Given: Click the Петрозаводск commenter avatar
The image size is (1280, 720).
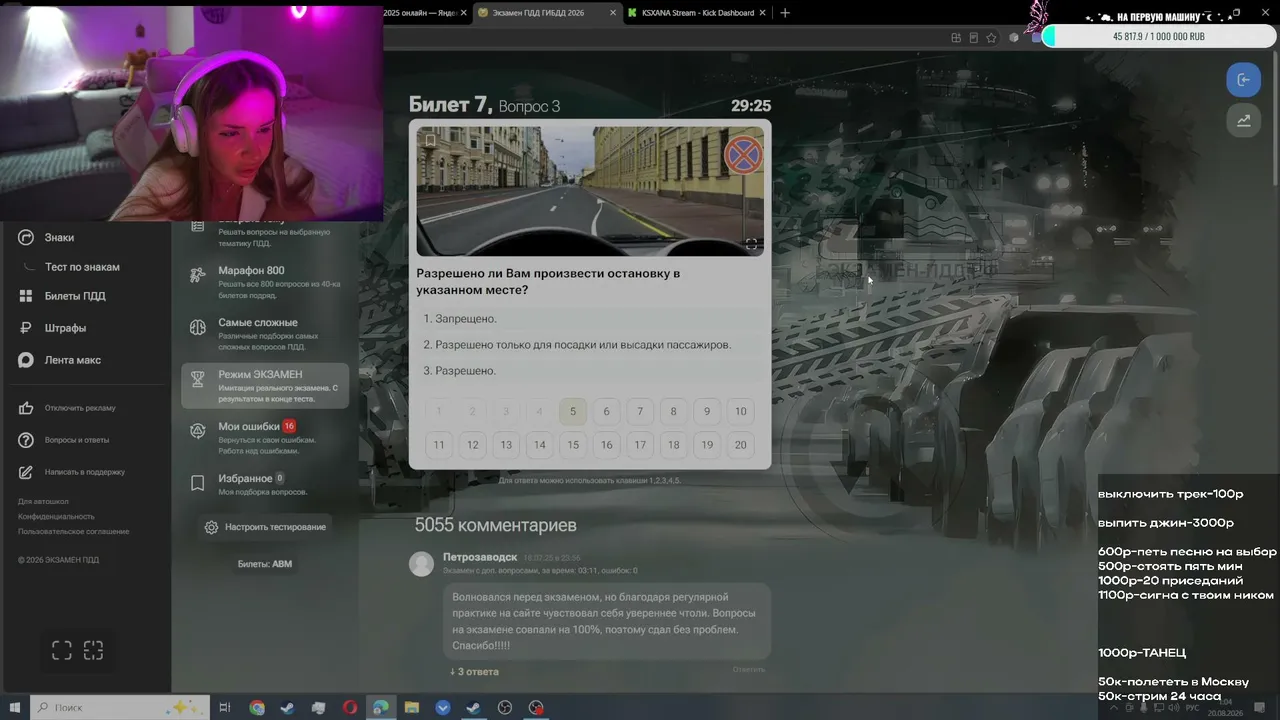Looking at the screenshot, I should (421, 564).
